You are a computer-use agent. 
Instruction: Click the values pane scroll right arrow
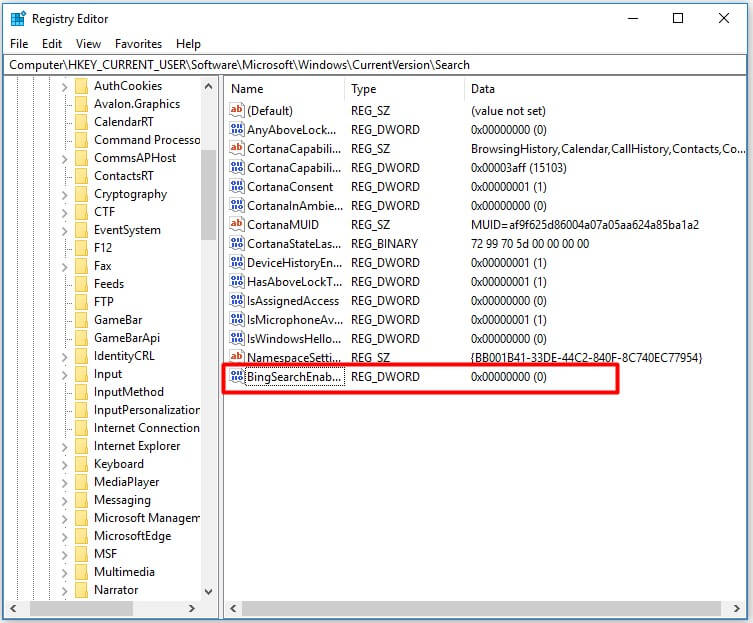737,609
